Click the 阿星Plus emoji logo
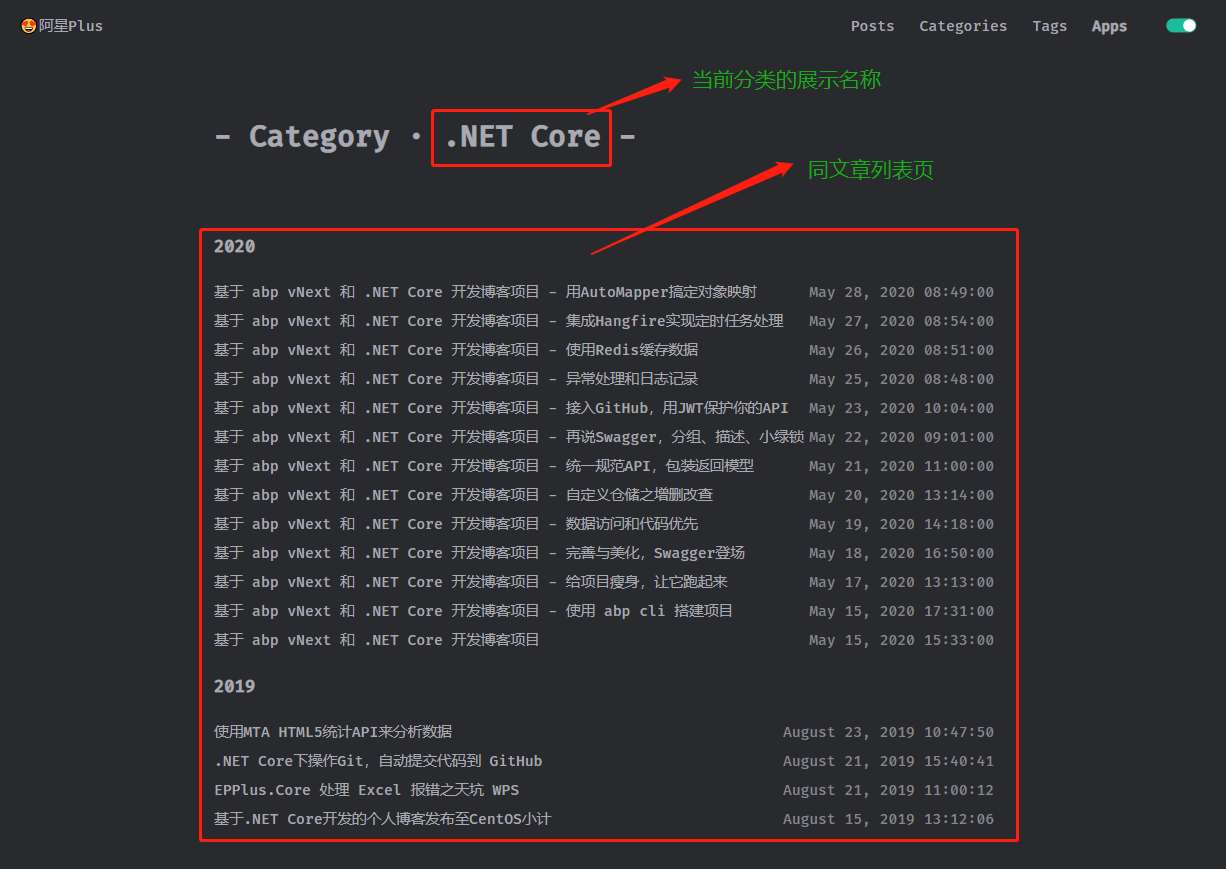The width and height of the screenshot is (1226, 869). [x=29, y=26]
